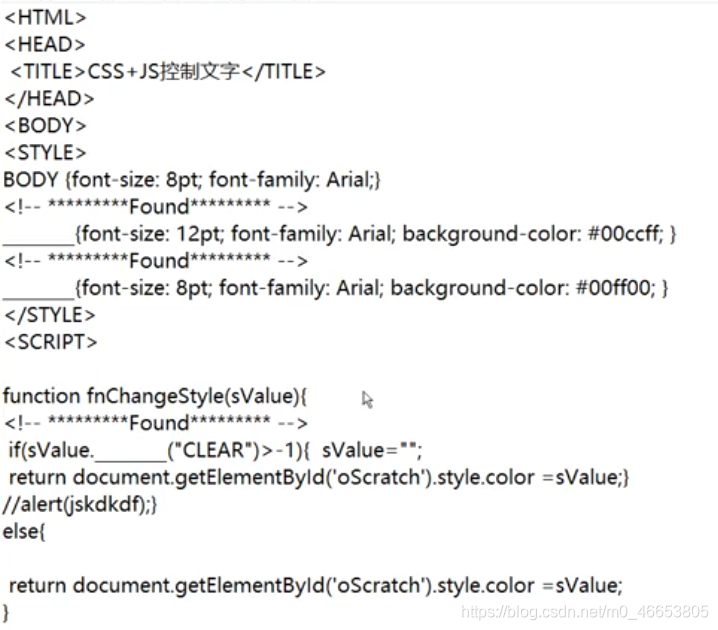Viewport: 718px width, 630px height.
Task: Click the sValue=""; statement
Action: 372,450
